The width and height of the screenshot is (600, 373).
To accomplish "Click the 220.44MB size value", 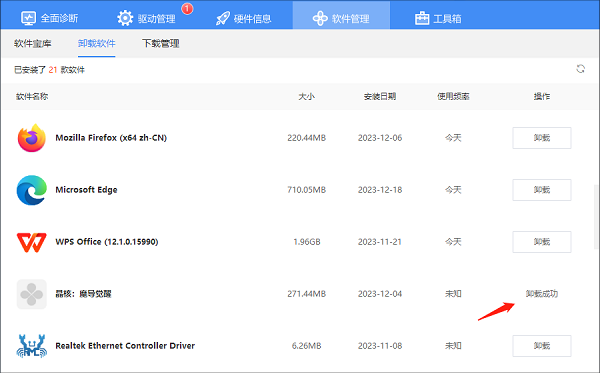I will (307, 138).
